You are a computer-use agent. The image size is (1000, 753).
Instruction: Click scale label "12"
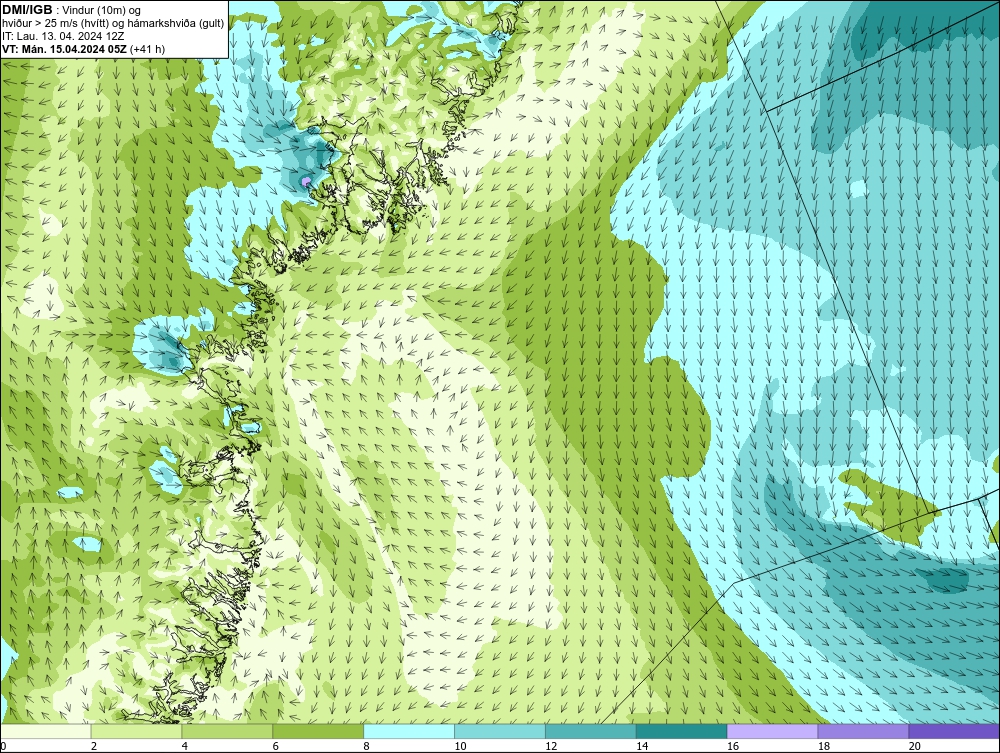(551, 746)
